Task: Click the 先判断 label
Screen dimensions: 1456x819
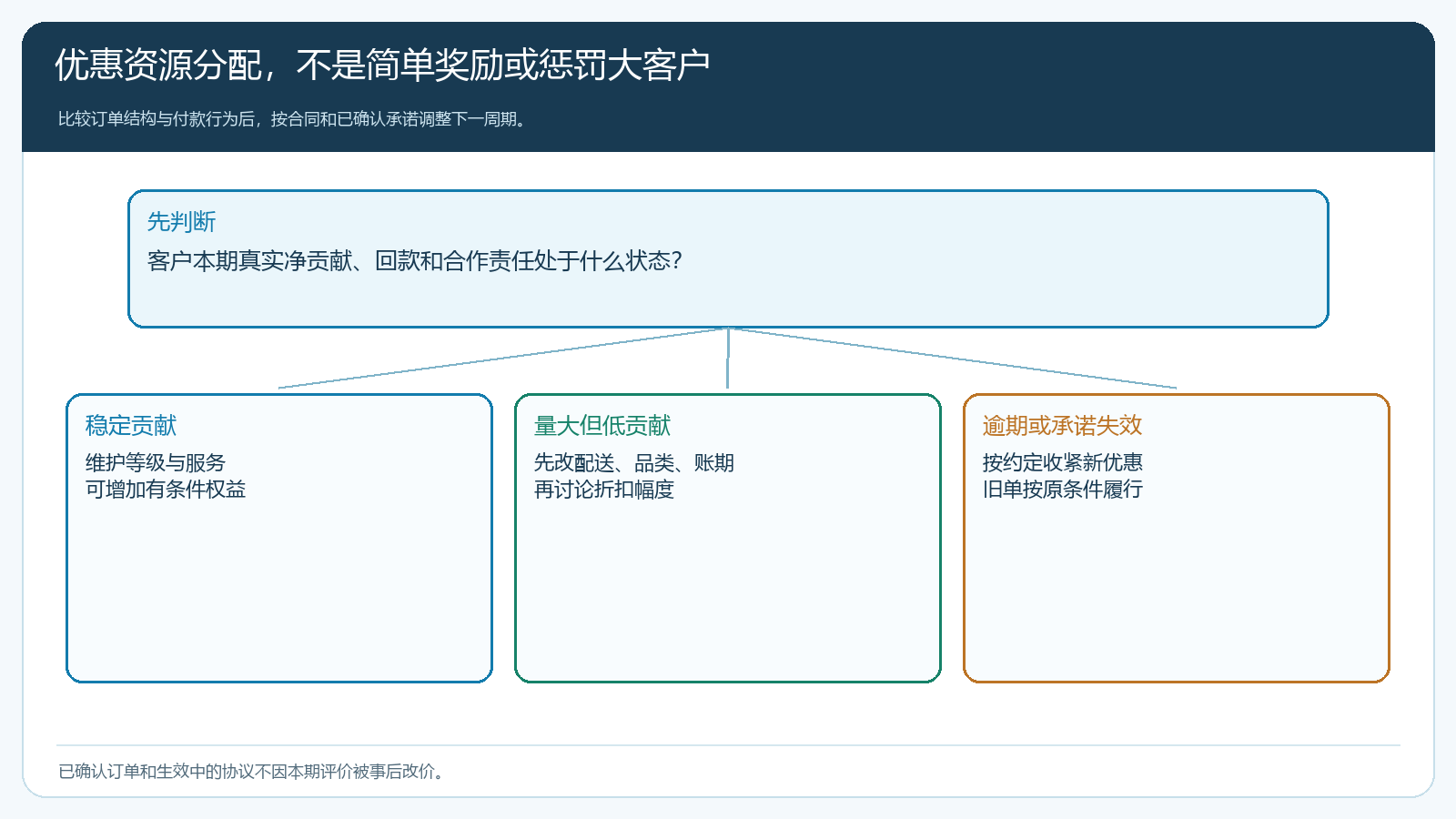Action: pos(182,222)
